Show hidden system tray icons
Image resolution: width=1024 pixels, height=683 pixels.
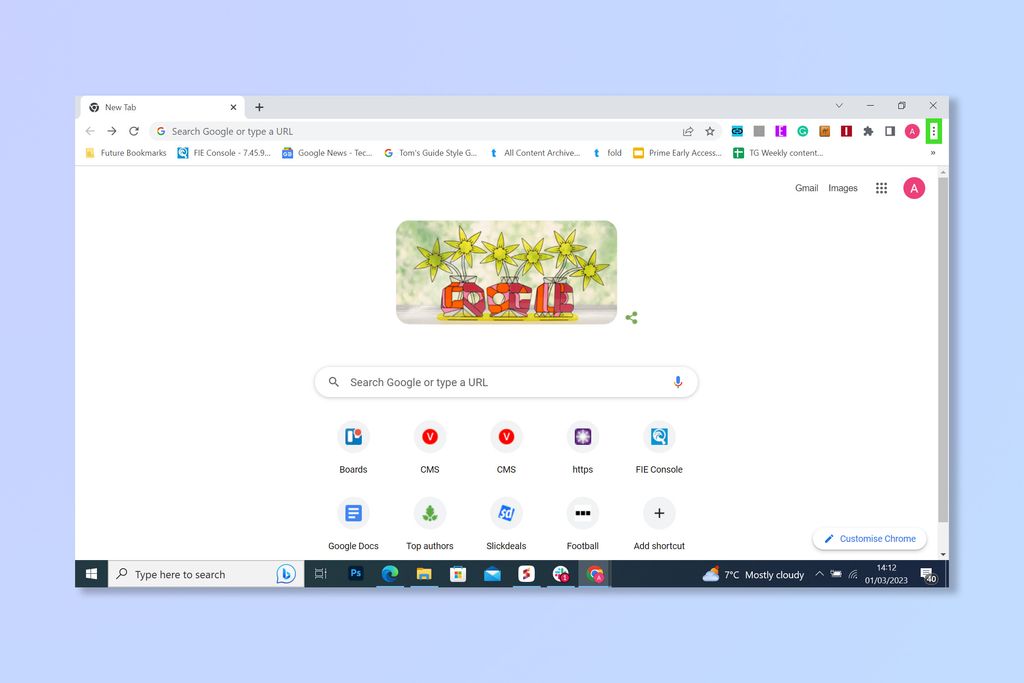(819, 575)
